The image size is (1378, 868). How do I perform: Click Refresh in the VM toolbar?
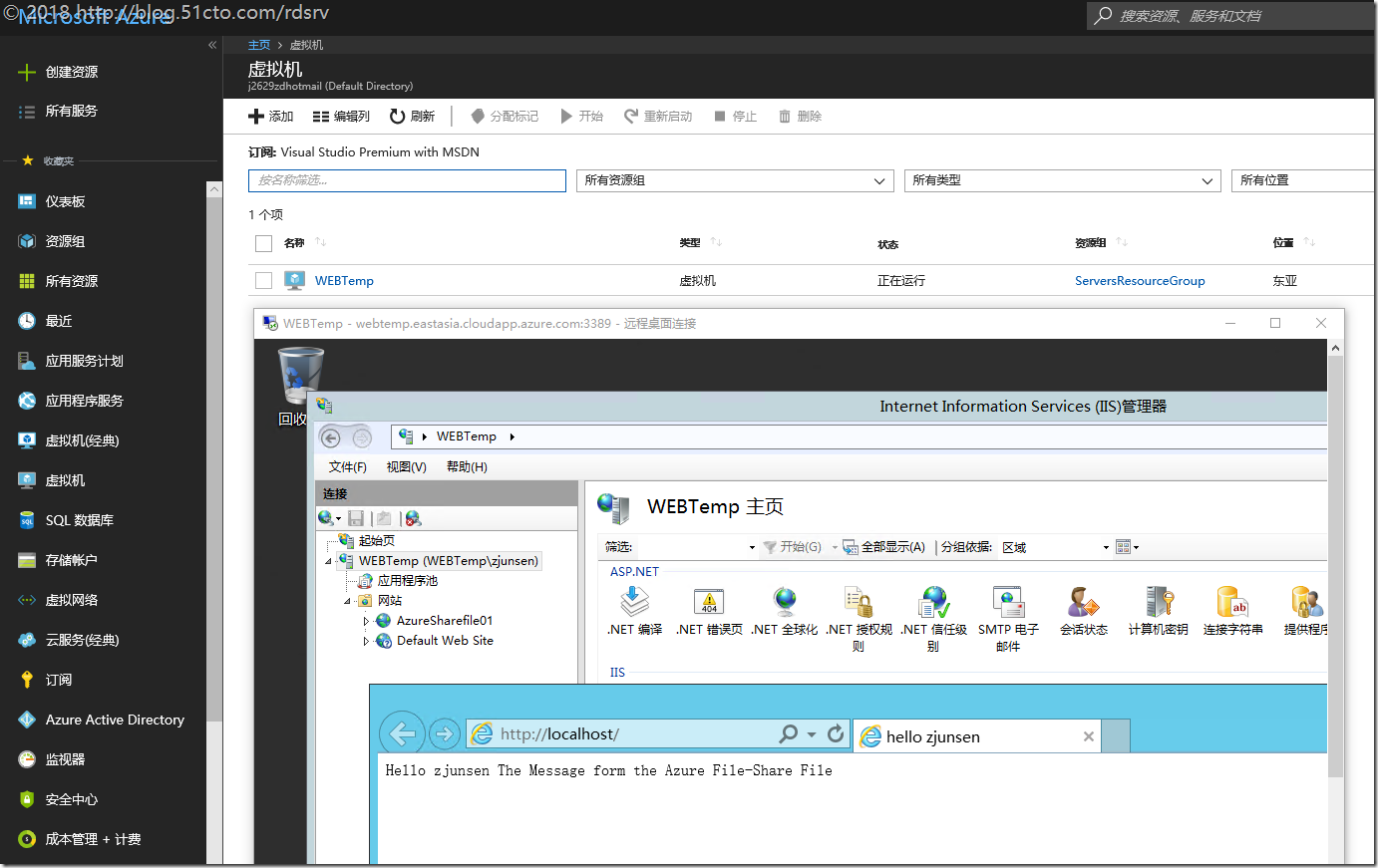[412, 117]
